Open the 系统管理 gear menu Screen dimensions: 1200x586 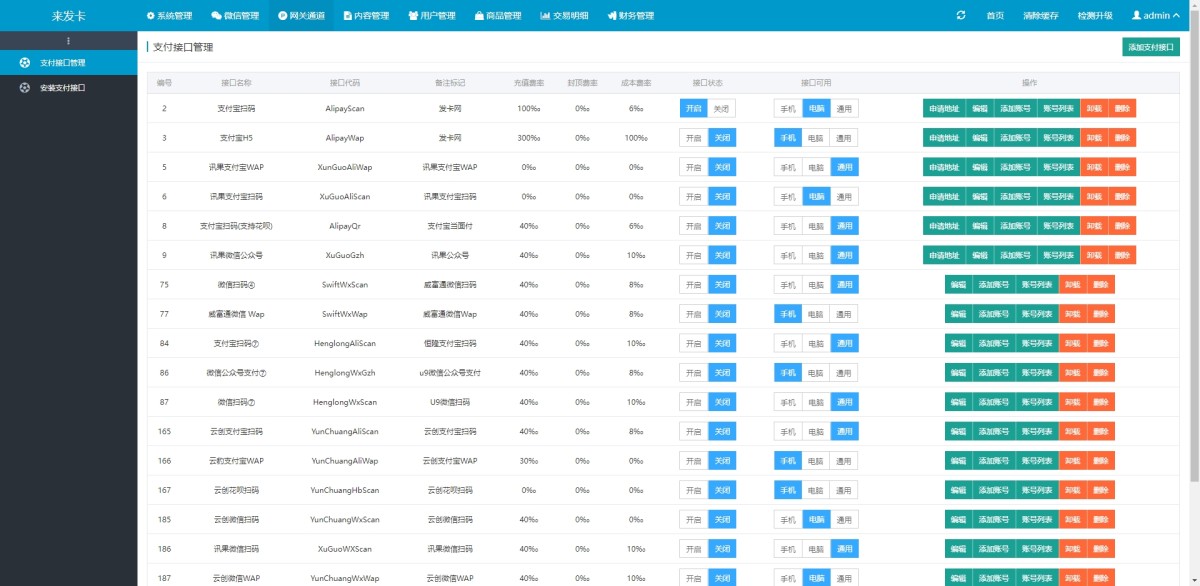tap(169, 16)
